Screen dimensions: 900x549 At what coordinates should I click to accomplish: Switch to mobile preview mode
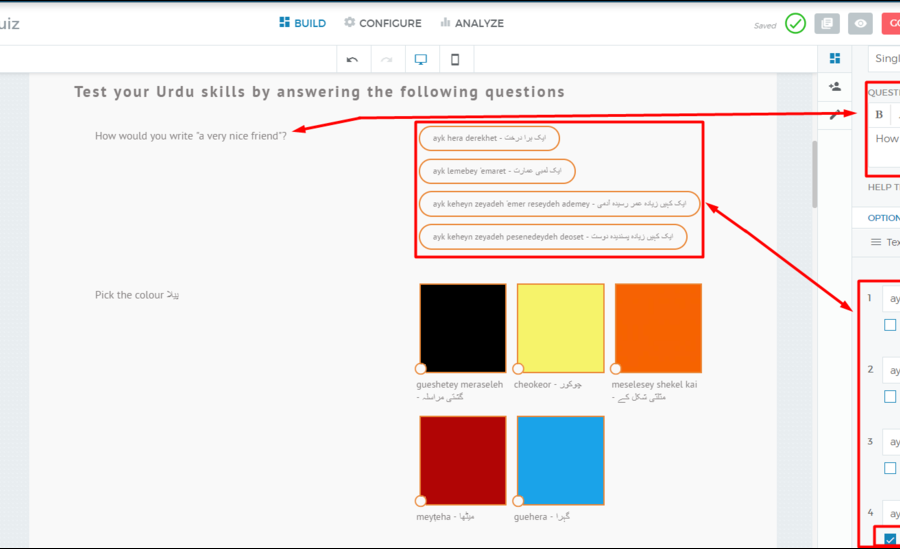click(455, 60)
